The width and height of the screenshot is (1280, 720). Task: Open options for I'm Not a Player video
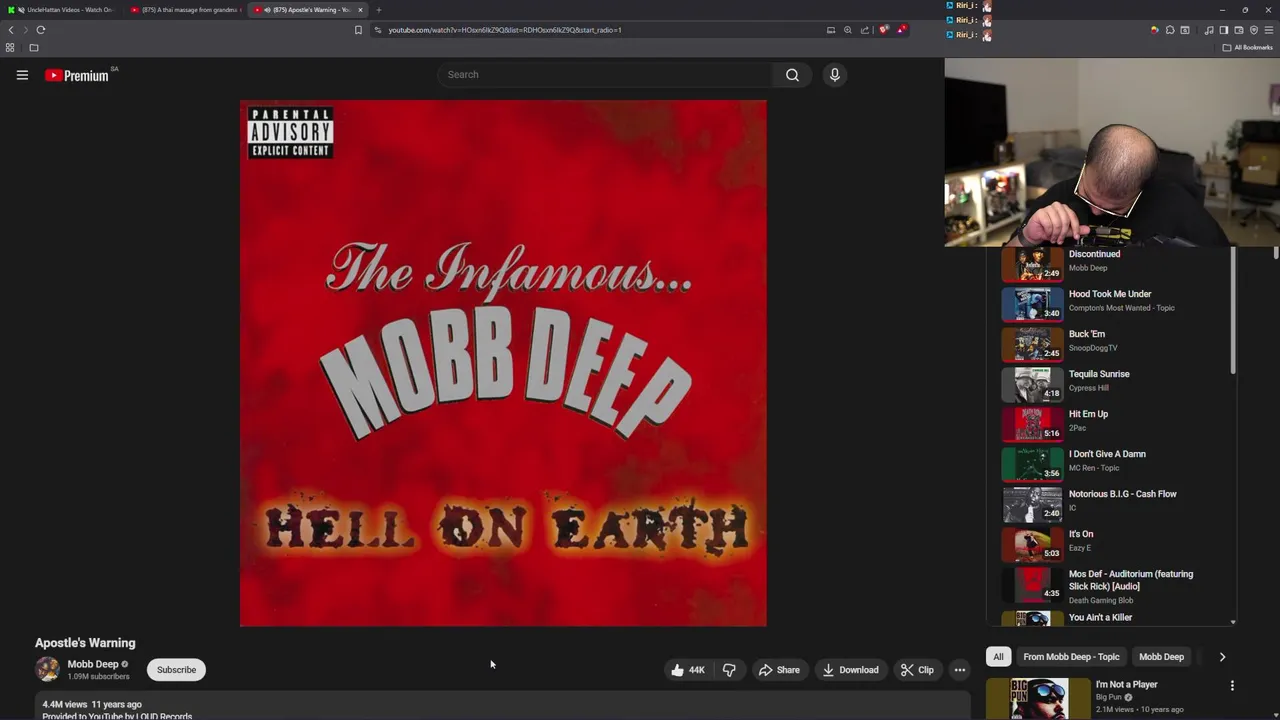coord(1232,686)
